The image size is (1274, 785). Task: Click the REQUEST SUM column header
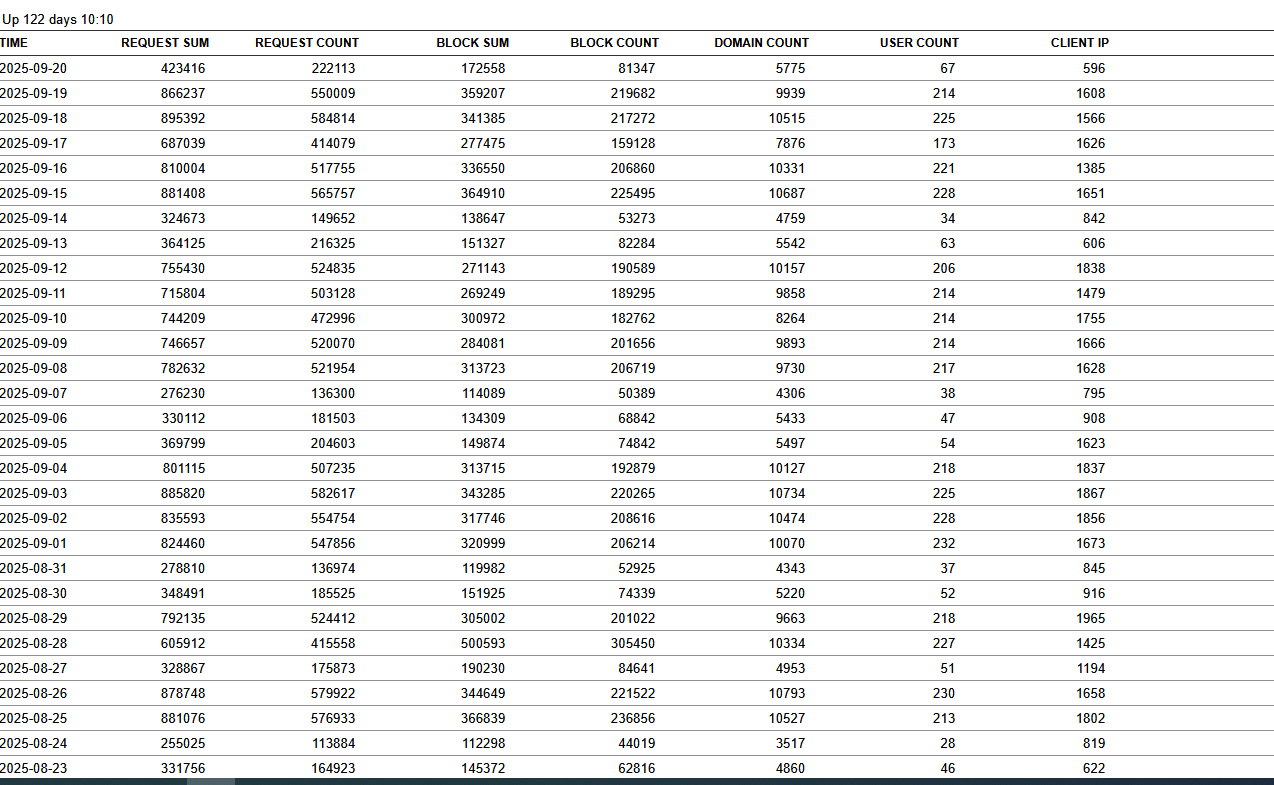[165, 43]
